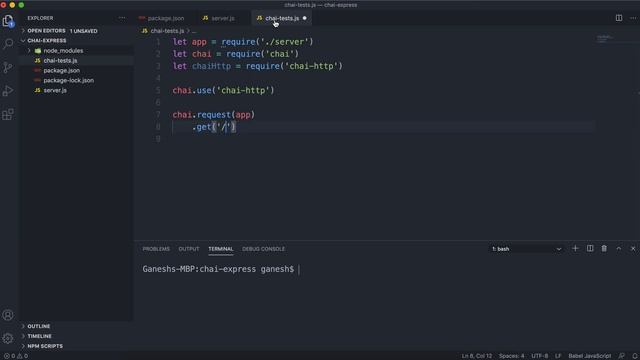Open the Explorer view in activity bar

(8, 20)
